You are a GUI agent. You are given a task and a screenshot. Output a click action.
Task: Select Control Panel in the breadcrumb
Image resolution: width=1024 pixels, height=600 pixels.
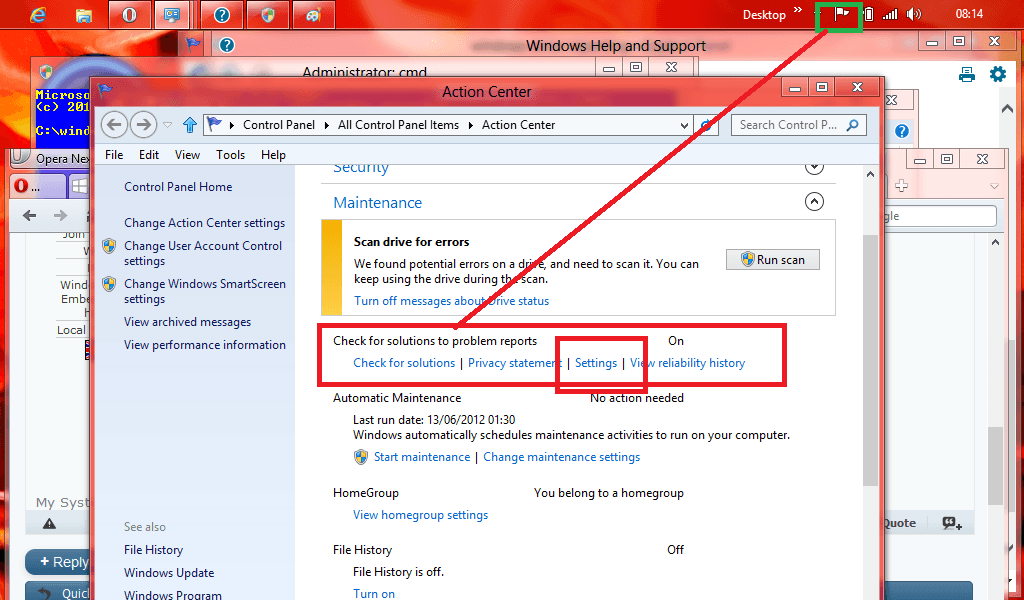(x=279, y=125)
